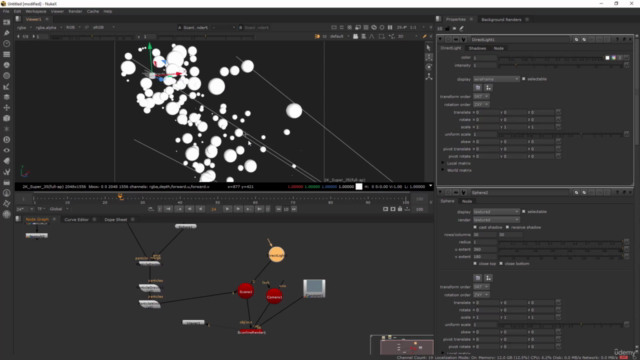Toggle the receive shadow checkbox
Image resolution: width=640 pixels, height=360 pixels.
tap(507, 227)
